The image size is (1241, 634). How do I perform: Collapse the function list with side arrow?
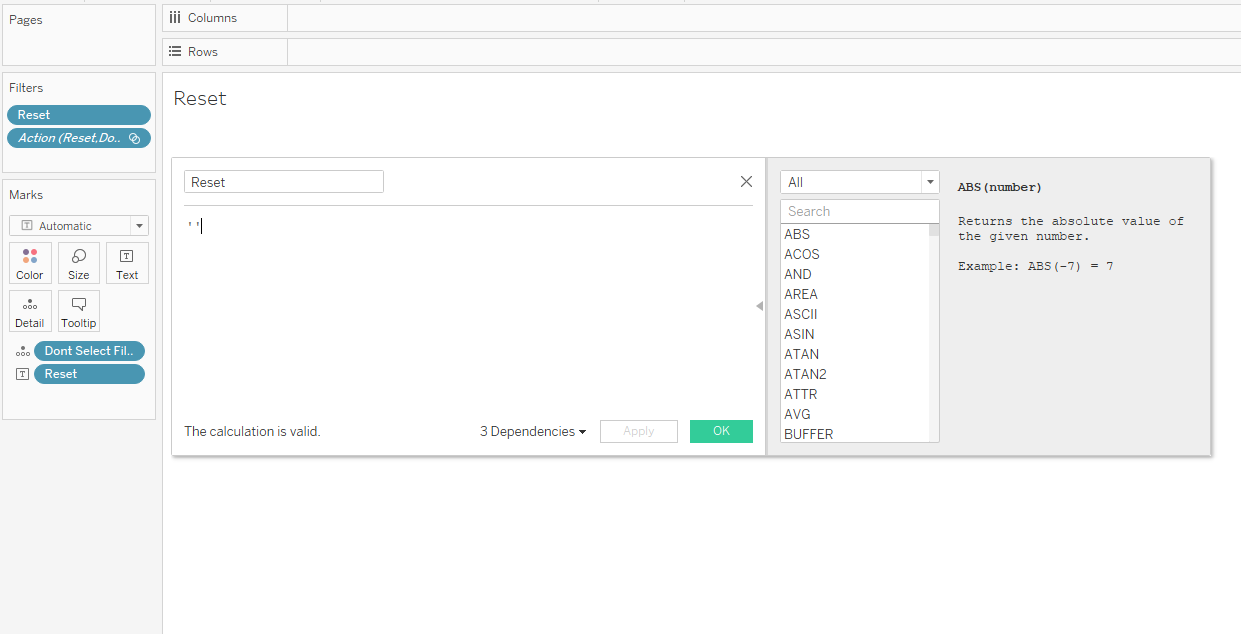click(759, 306)
